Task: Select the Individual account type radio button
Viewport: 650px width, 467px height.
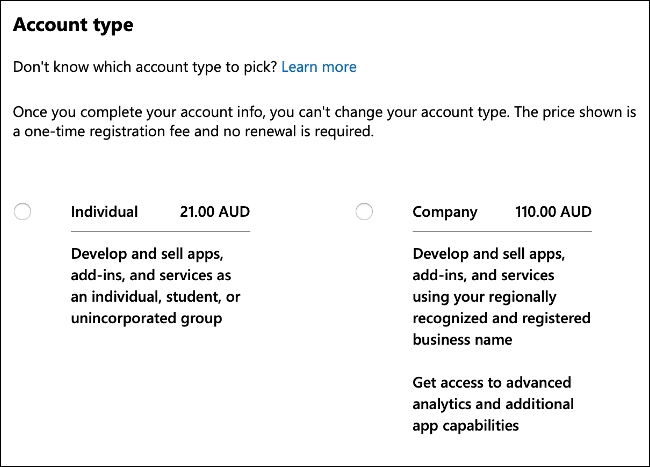Action: click(x=23, y=211)
